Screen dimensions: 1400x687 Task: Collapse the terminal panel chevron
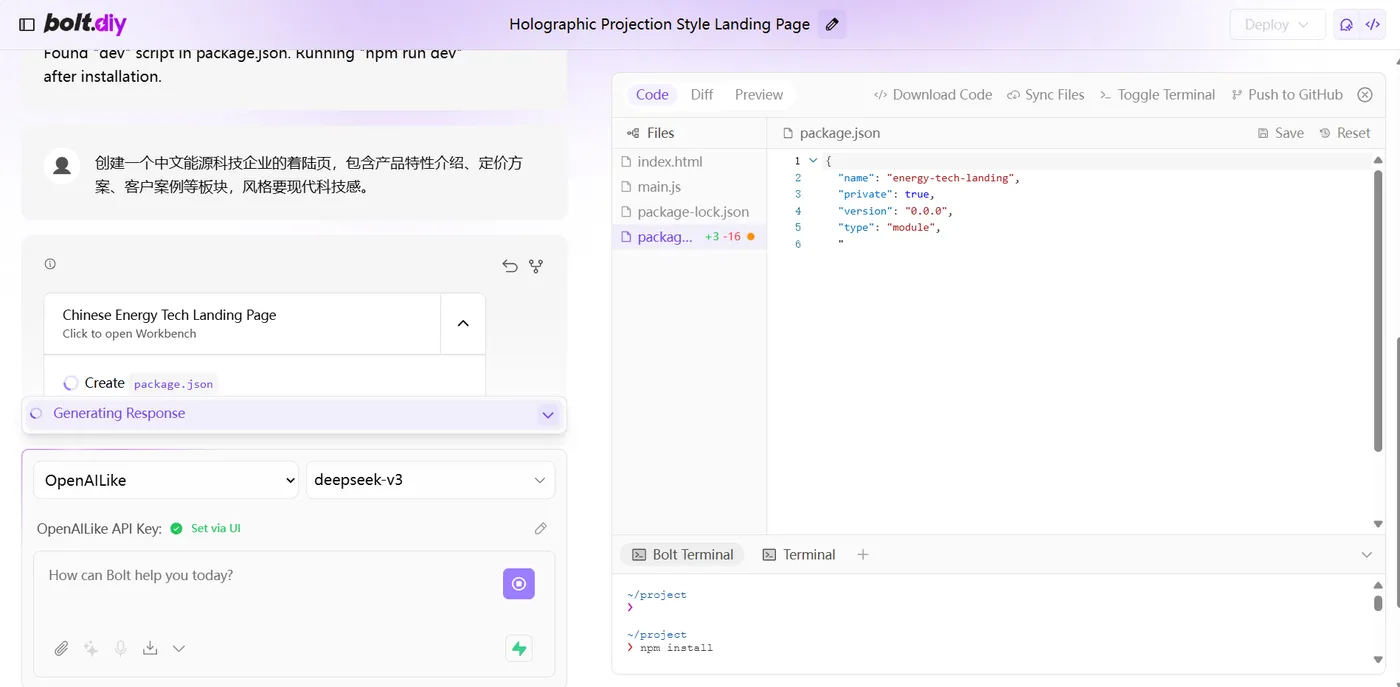click(1367, 555)
